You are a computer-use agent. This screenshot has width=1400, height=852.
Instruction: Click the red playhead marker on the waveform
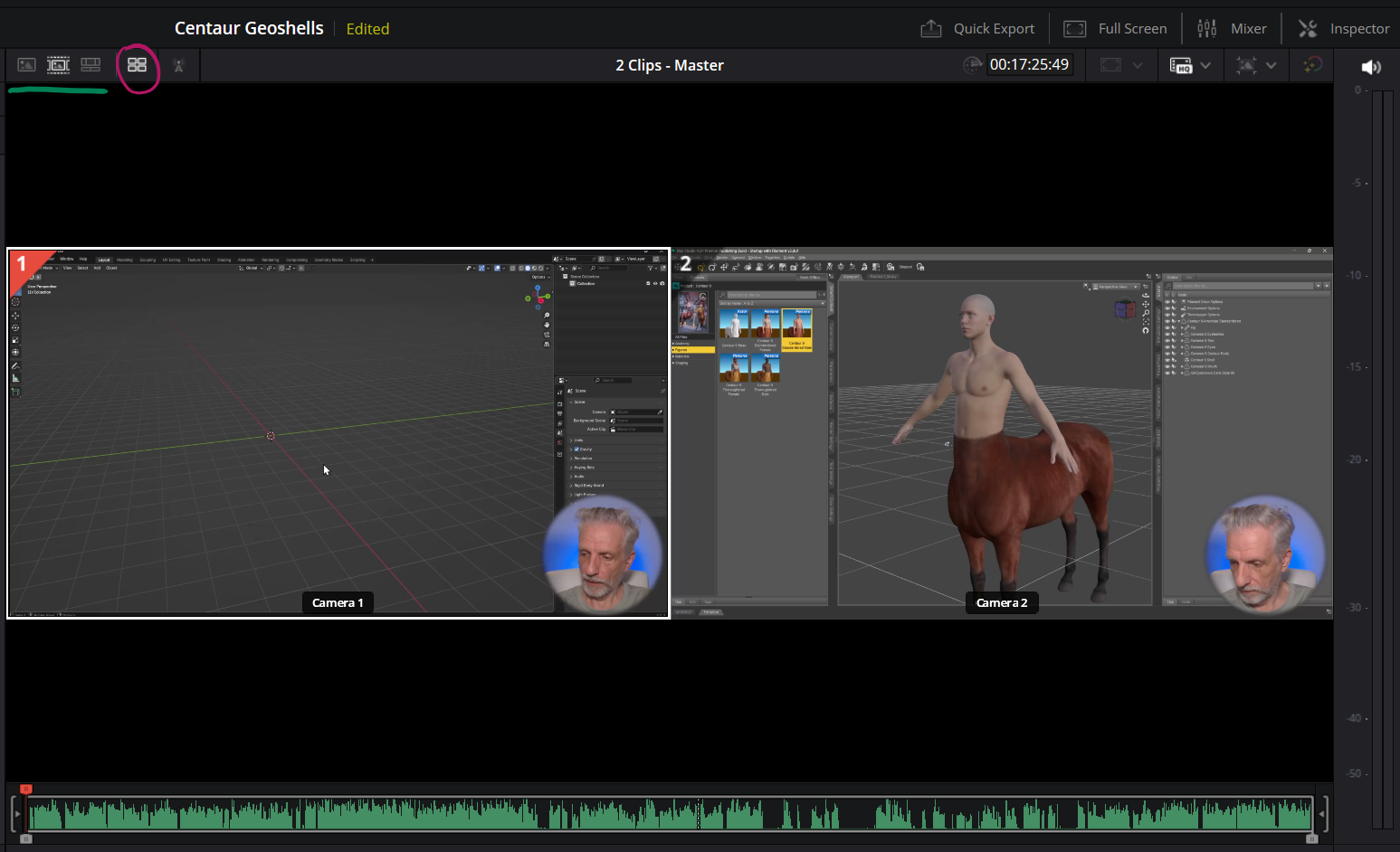(x=26, y=790)
